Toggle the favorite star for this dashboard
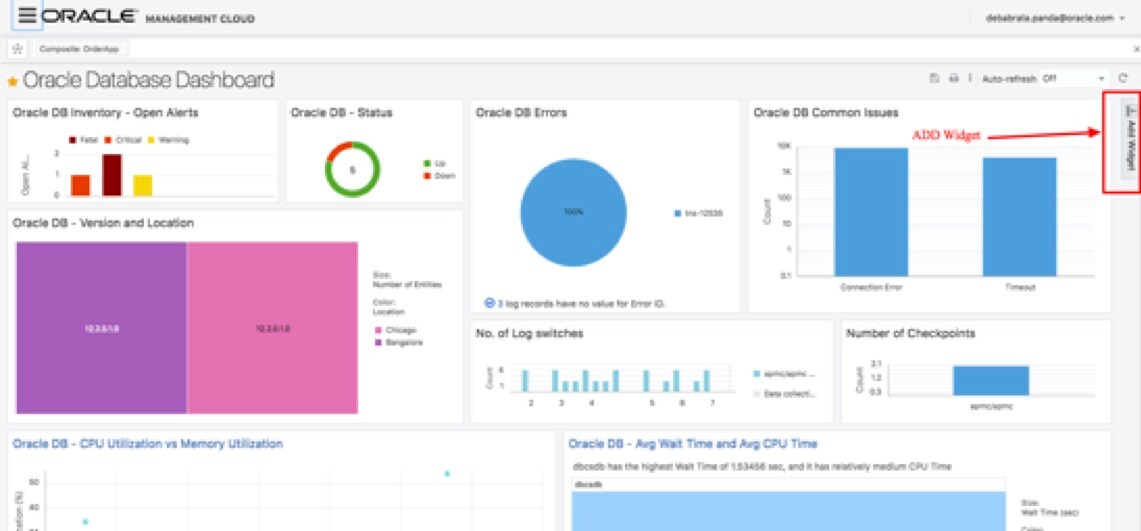The height and width of the screenshot is (531, 1141). pos(12,81)
